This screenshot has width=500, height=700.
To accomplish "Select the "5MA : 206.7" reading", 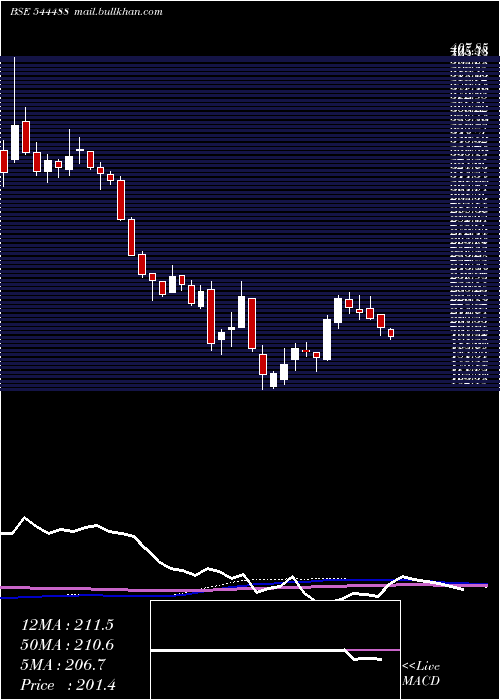I will (x=63, y=665).
